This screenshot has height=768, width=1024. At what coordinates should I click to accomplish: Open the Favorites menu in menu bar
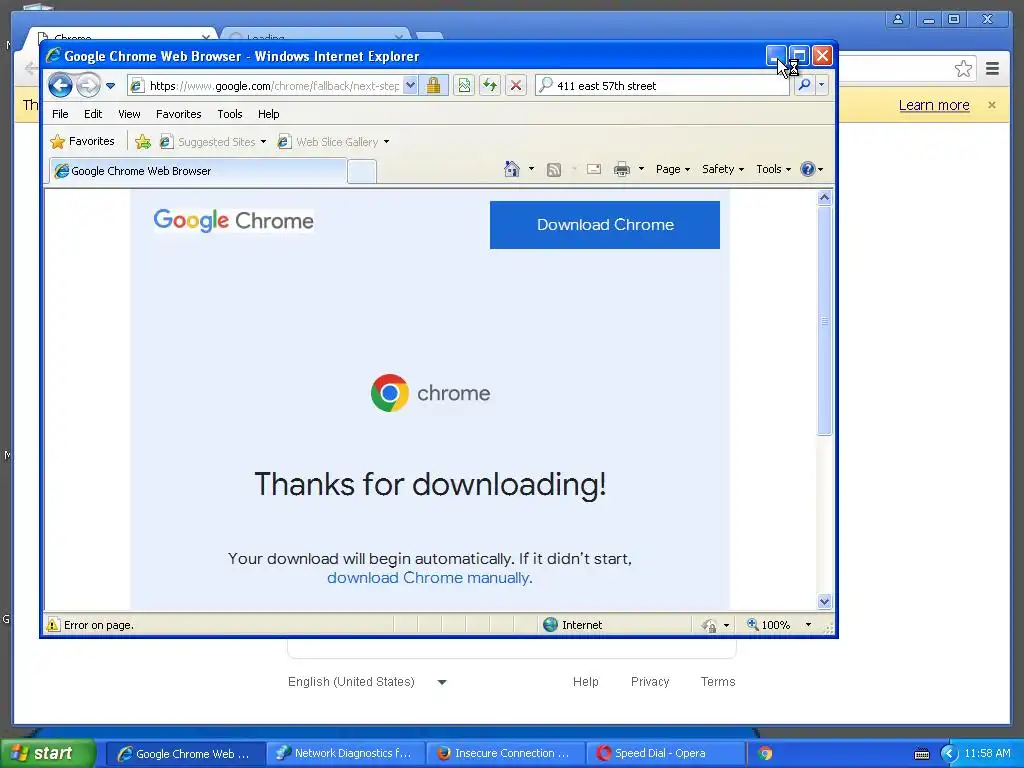178,114
